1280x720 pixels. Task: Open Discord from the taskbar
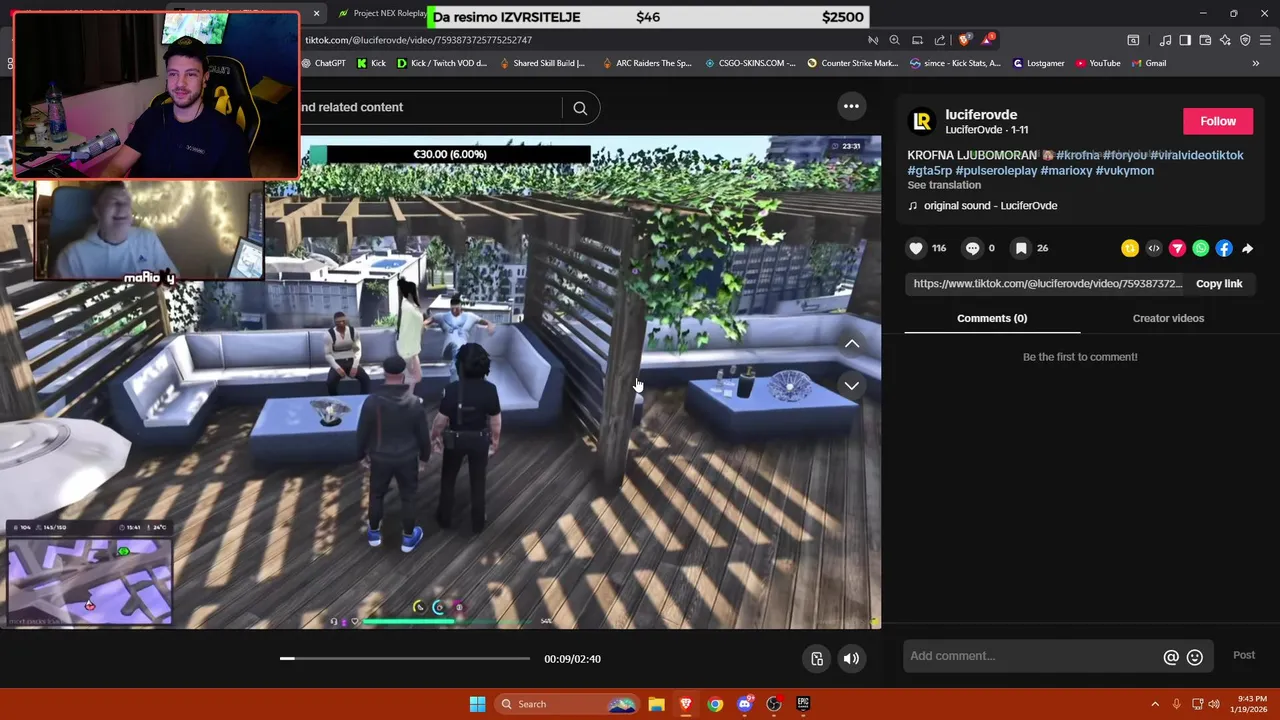744,704
